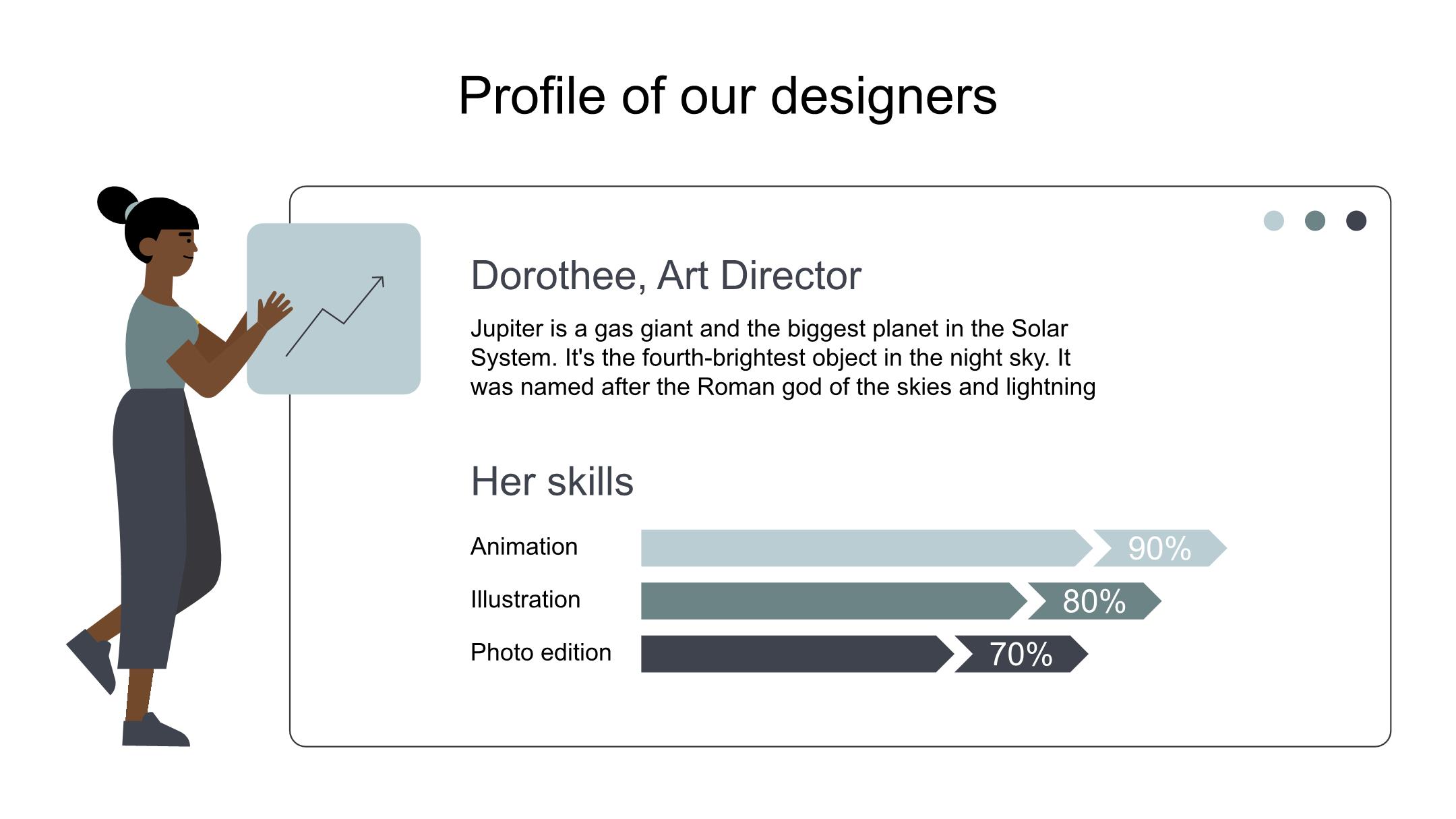The width and height of the screenshot is (1456, 819).
Task: Click the dark navy window dot
Action: [1356, 220]
